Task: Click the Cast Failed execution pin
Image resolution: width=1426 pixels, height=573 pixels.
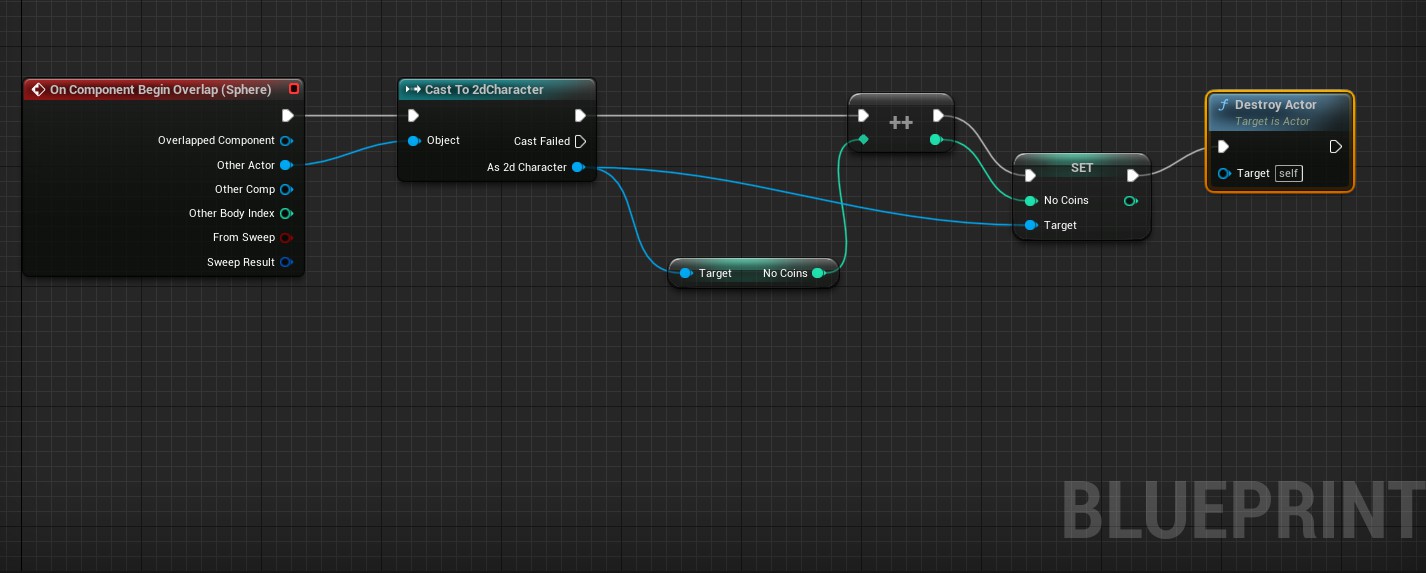Action: 580,141
